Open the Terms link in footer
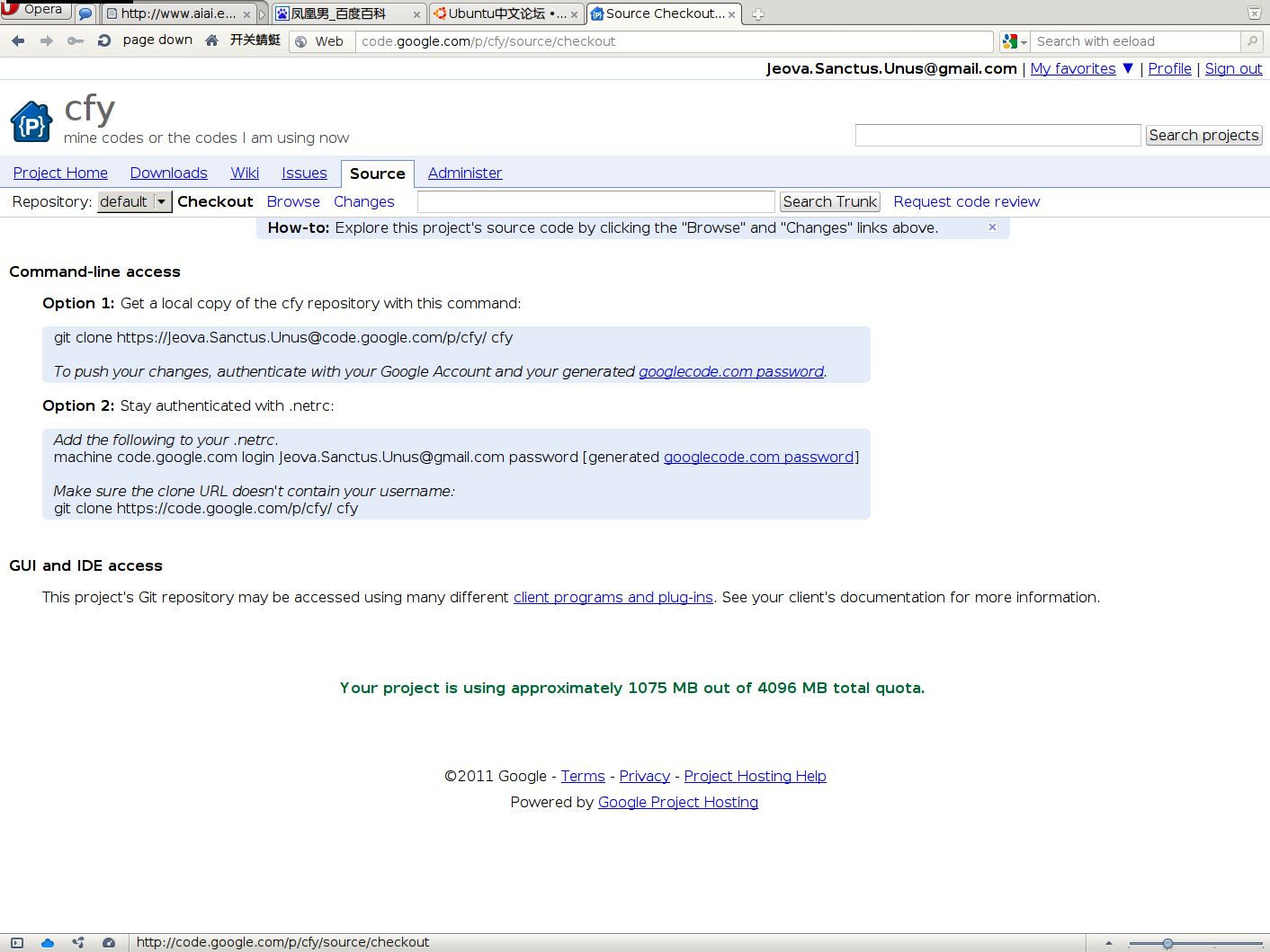Image resolution: width=1270 pixels, height=952 pixels. [583, 777]
